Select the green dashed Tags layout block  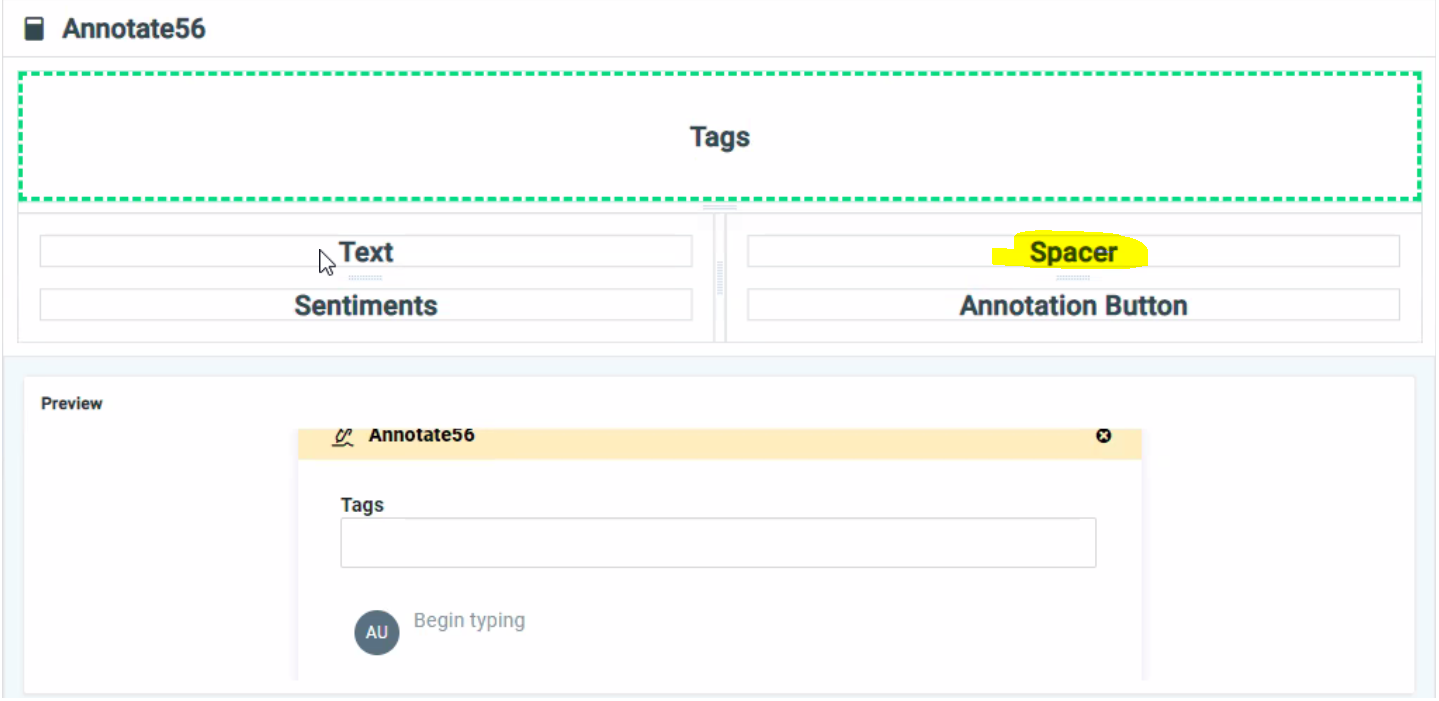[719, 137]
